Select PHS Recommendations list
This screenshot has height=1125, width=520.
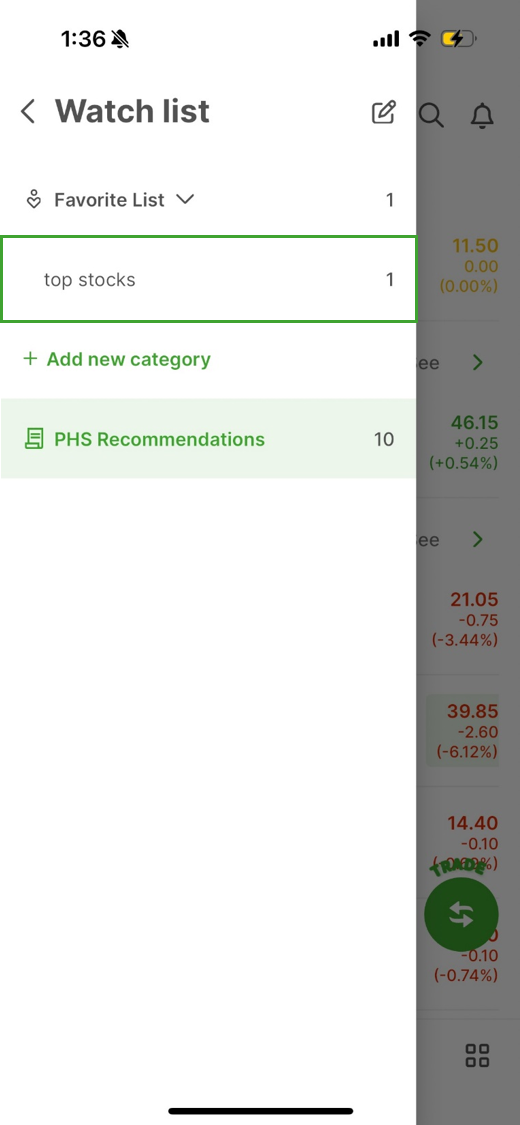click(x=209, y=439)
